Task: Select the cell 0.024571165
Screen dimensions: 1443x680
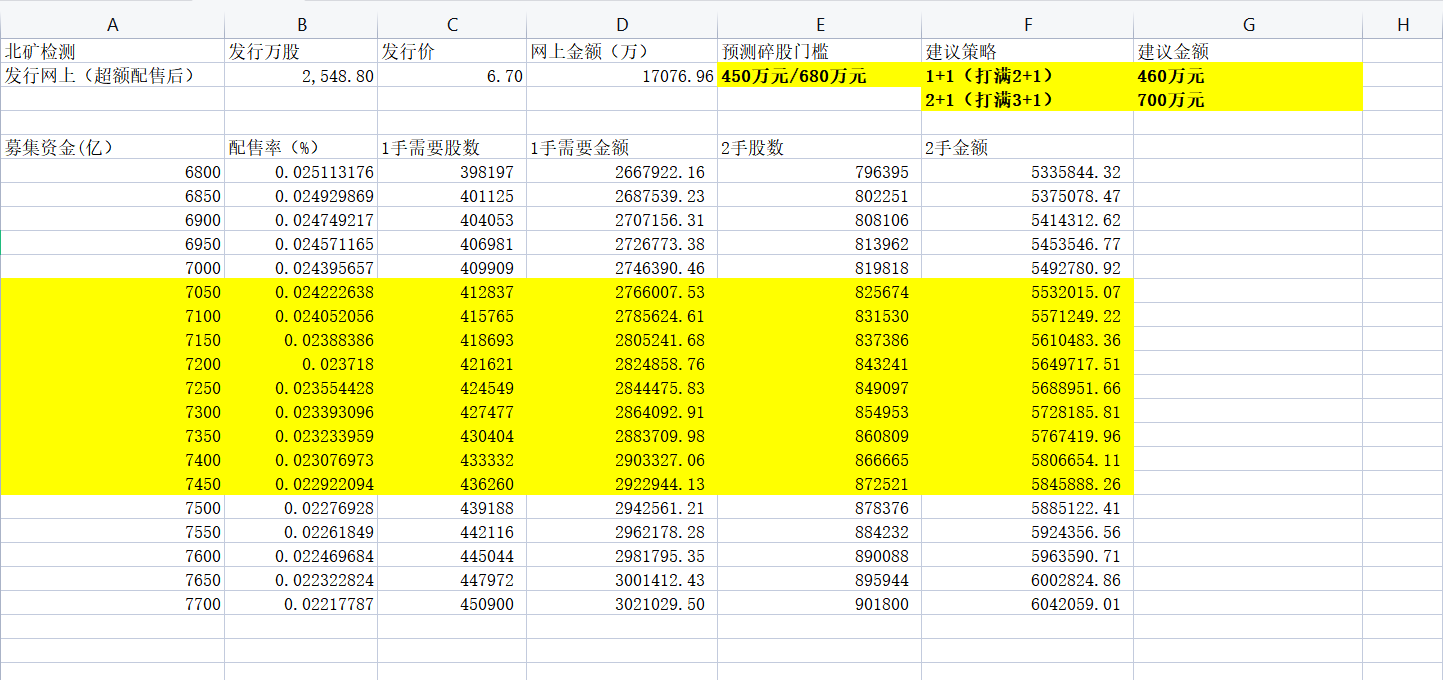Action: [x=301, y=244]
